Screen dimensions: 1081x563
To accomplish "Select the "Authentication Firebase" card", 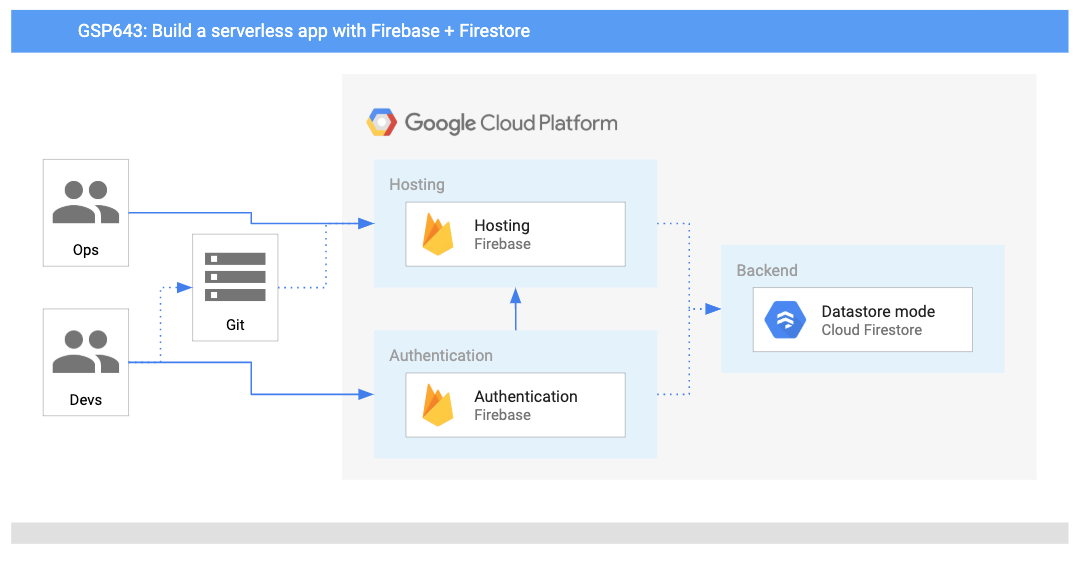I will click(x=515, y=405).
